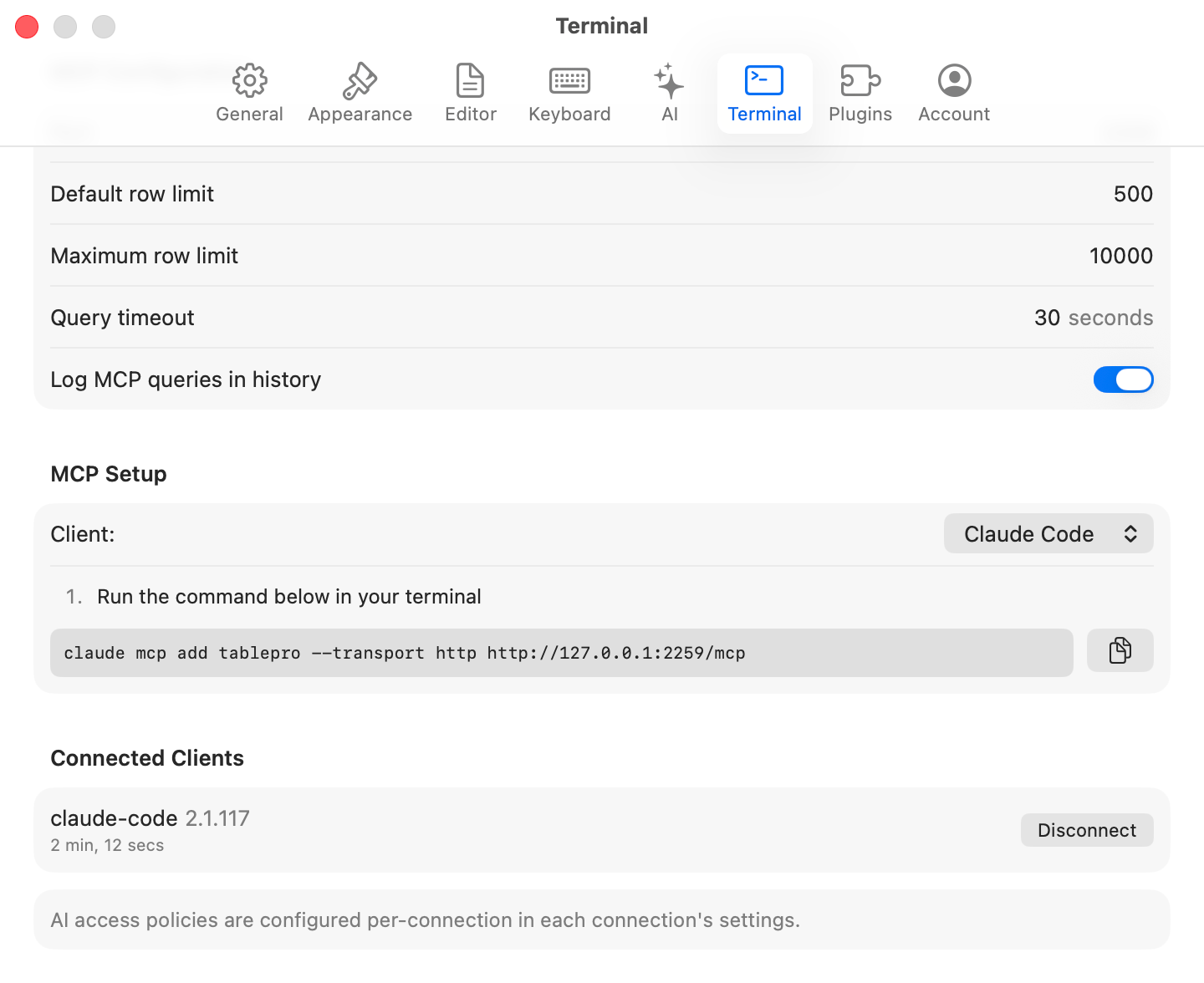The image size is (1204, 983).
Task: Toggle Log MCP queries in history
Action: pyautogui.click(x=1123, y=379)
